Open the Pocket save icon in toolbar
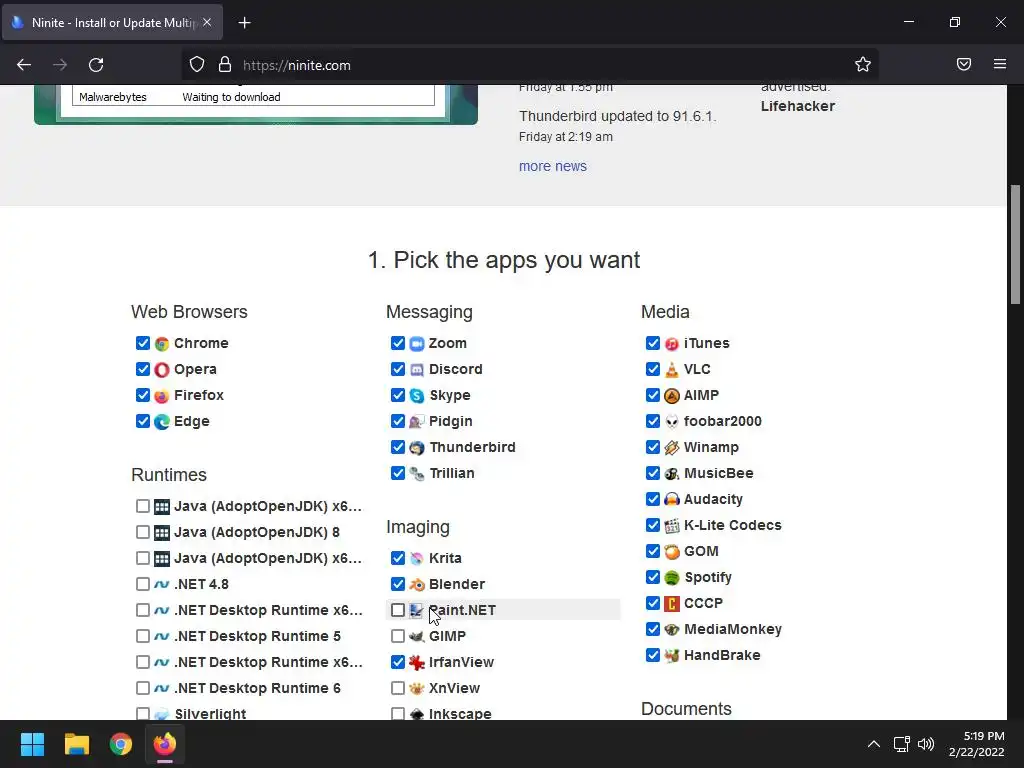The width and height of the screenshot is (1024, 768). [x=964, y=65]
